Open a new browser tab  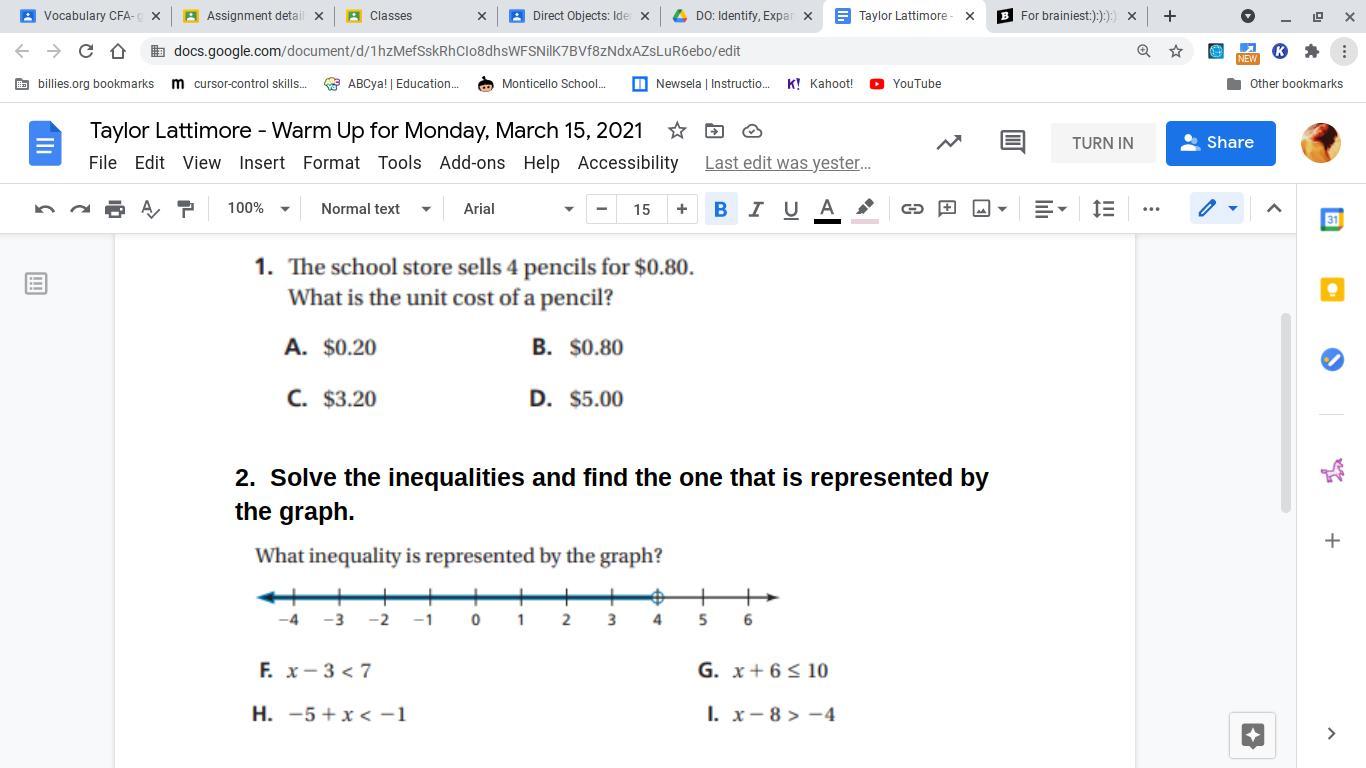click(x=1169, y=16)
